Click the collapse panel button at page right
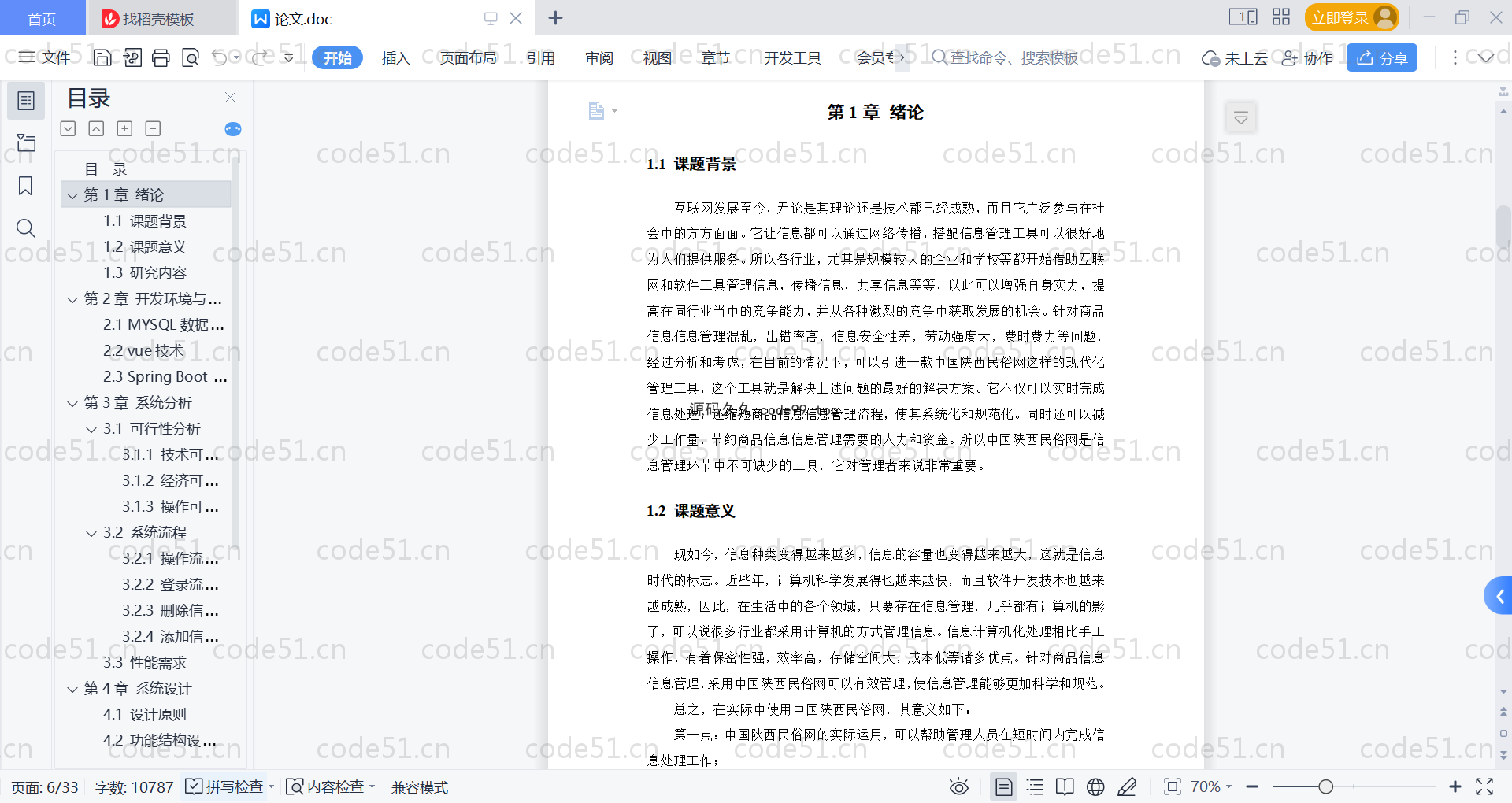The width and height of the screenshot is (1512, 803). (x=1241, y=118)
